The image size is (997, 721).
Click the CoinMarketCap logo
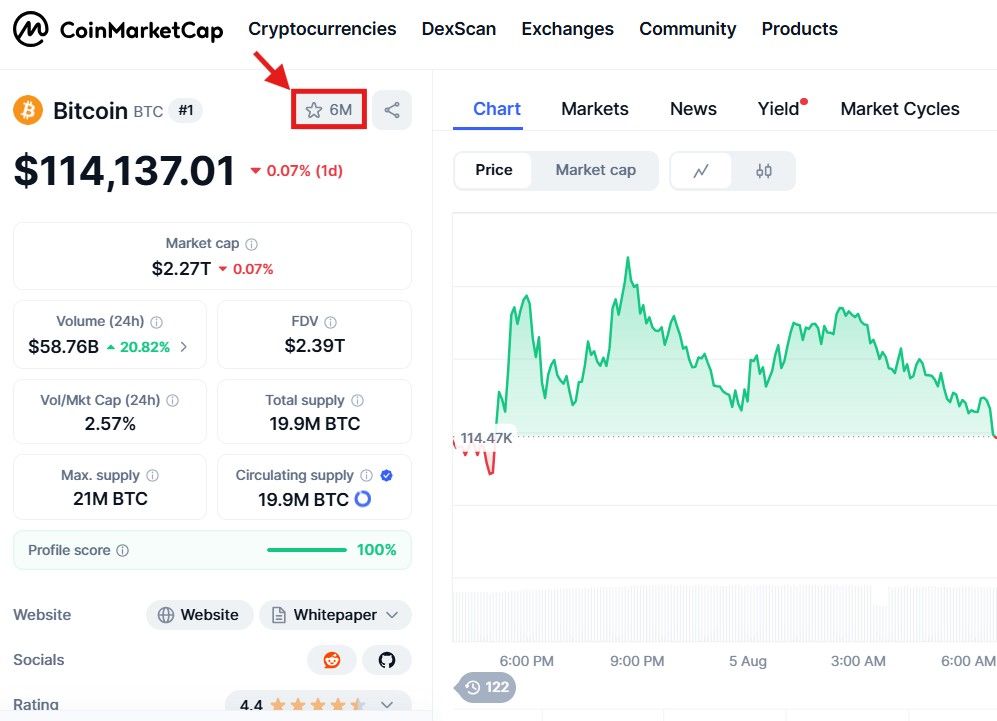pos(117,30)
